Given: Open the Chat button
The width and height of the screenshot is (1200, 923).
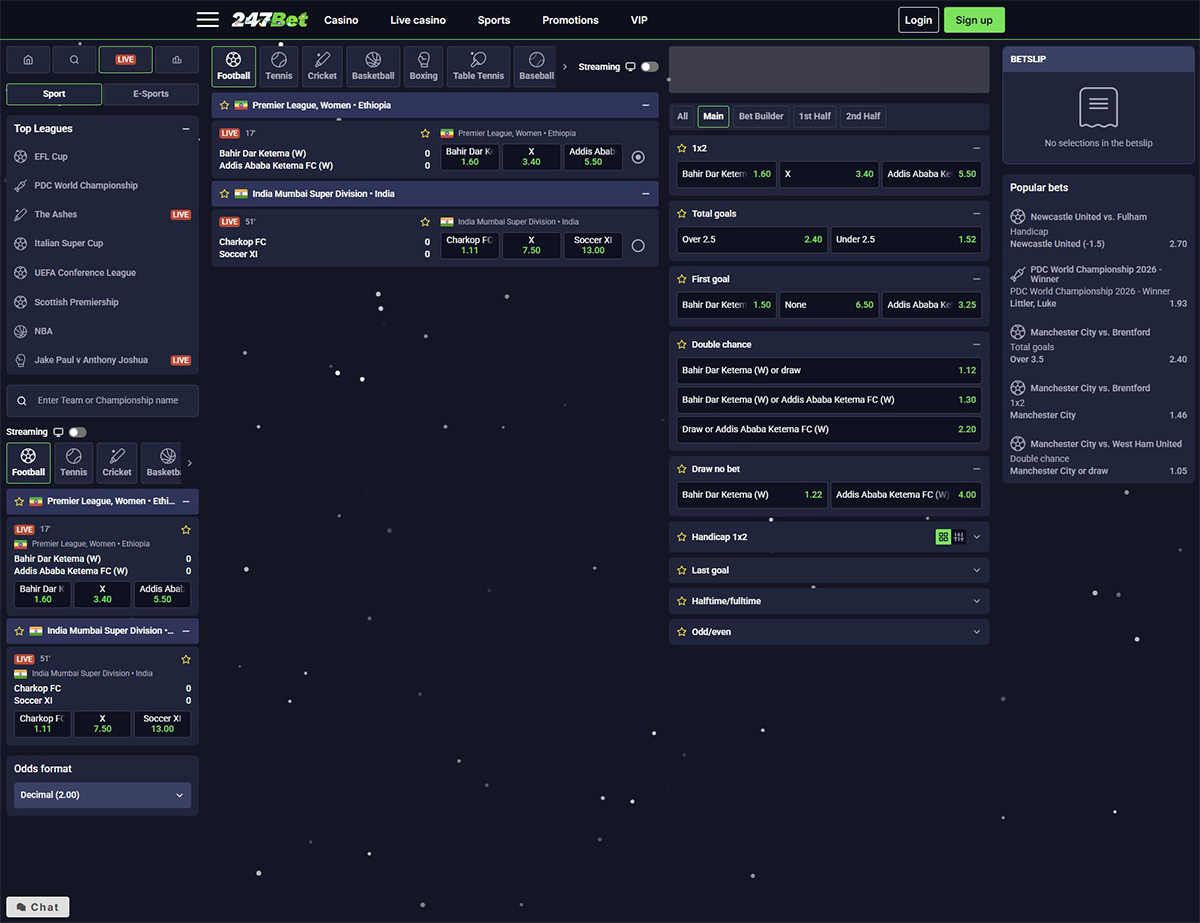Looking at the screenshot, I should pos(38,907).
